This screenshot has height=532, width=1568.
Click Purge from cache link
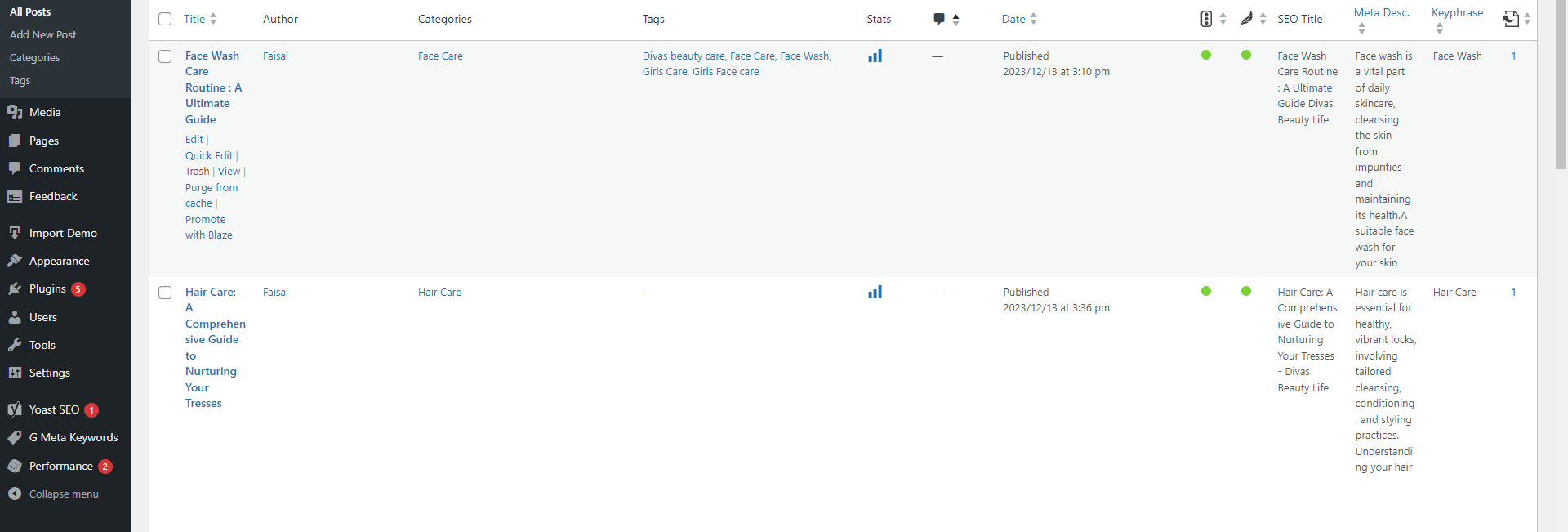pyautogui.click(x=211, y=195)
